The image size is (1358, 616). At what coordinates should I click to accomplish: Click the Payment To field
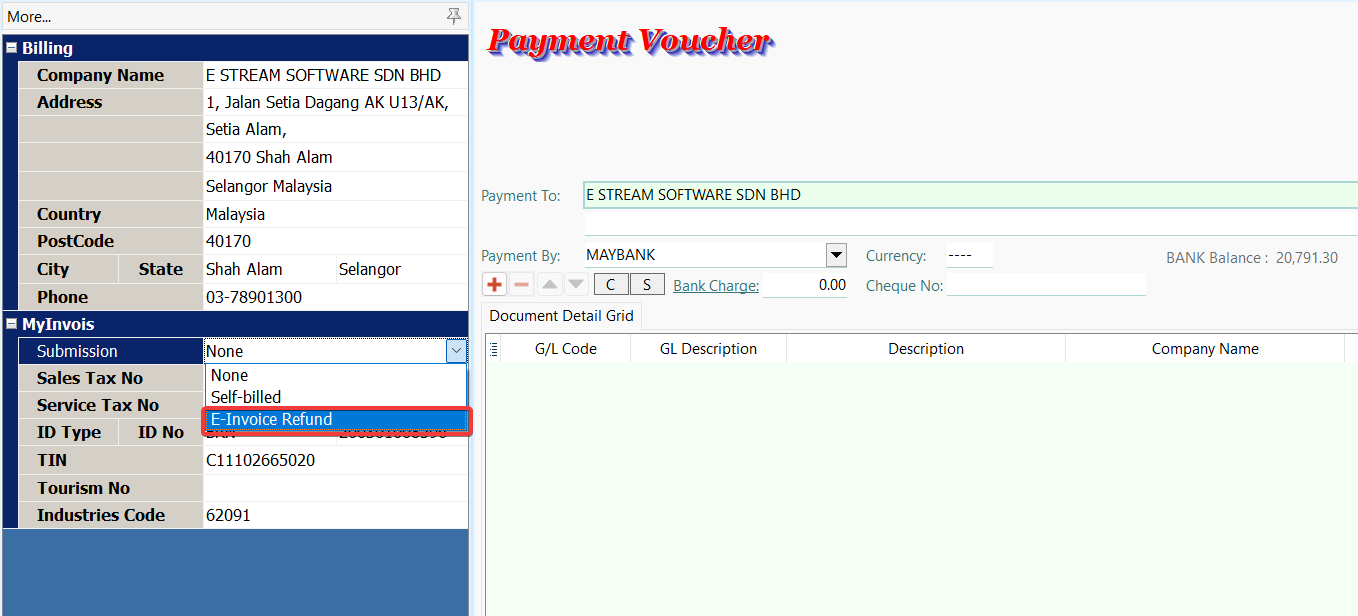pyautogui.click(x=968, y=196)
